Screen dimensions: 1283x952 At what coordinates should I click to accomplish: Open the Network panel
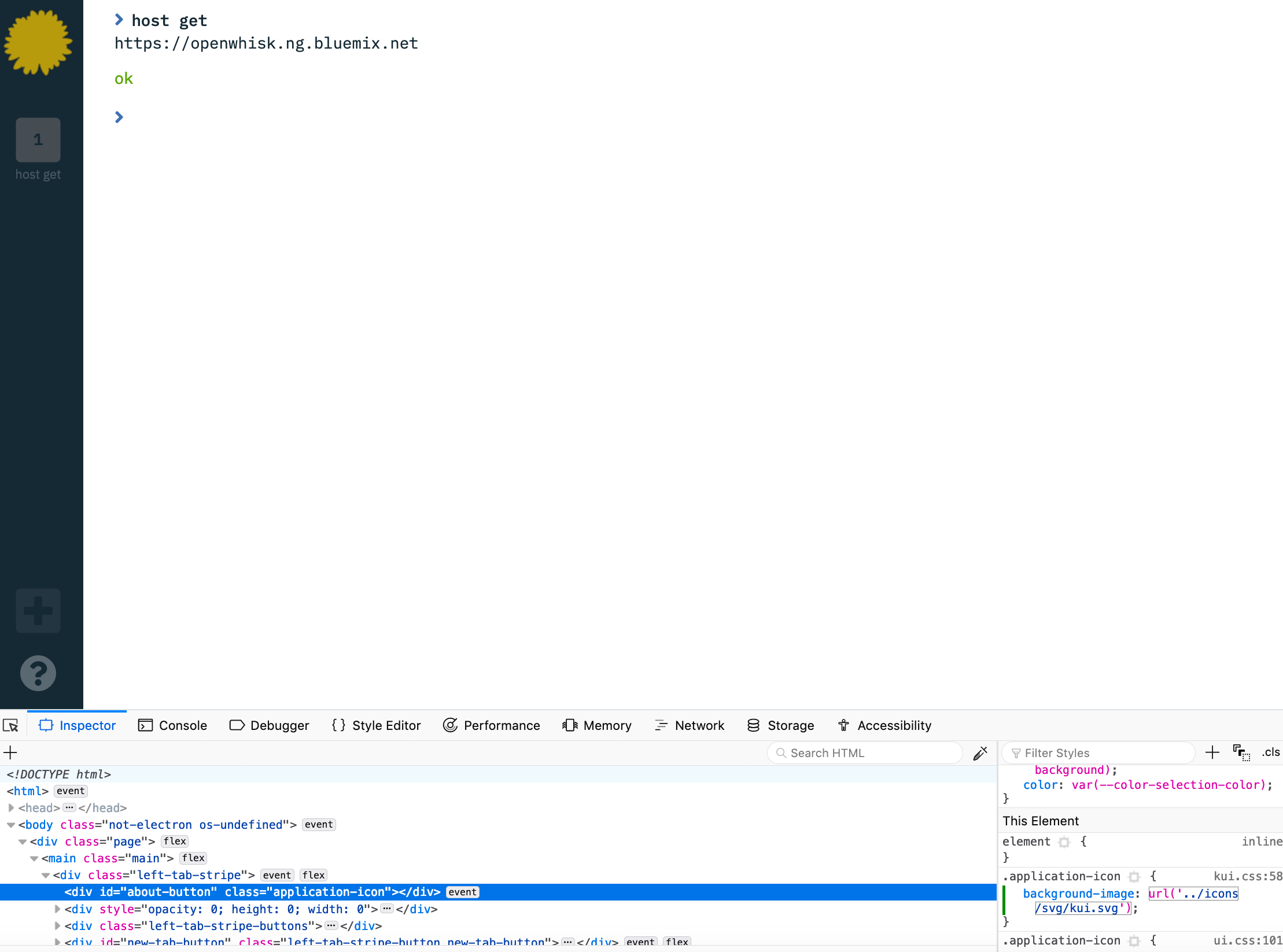690,725
